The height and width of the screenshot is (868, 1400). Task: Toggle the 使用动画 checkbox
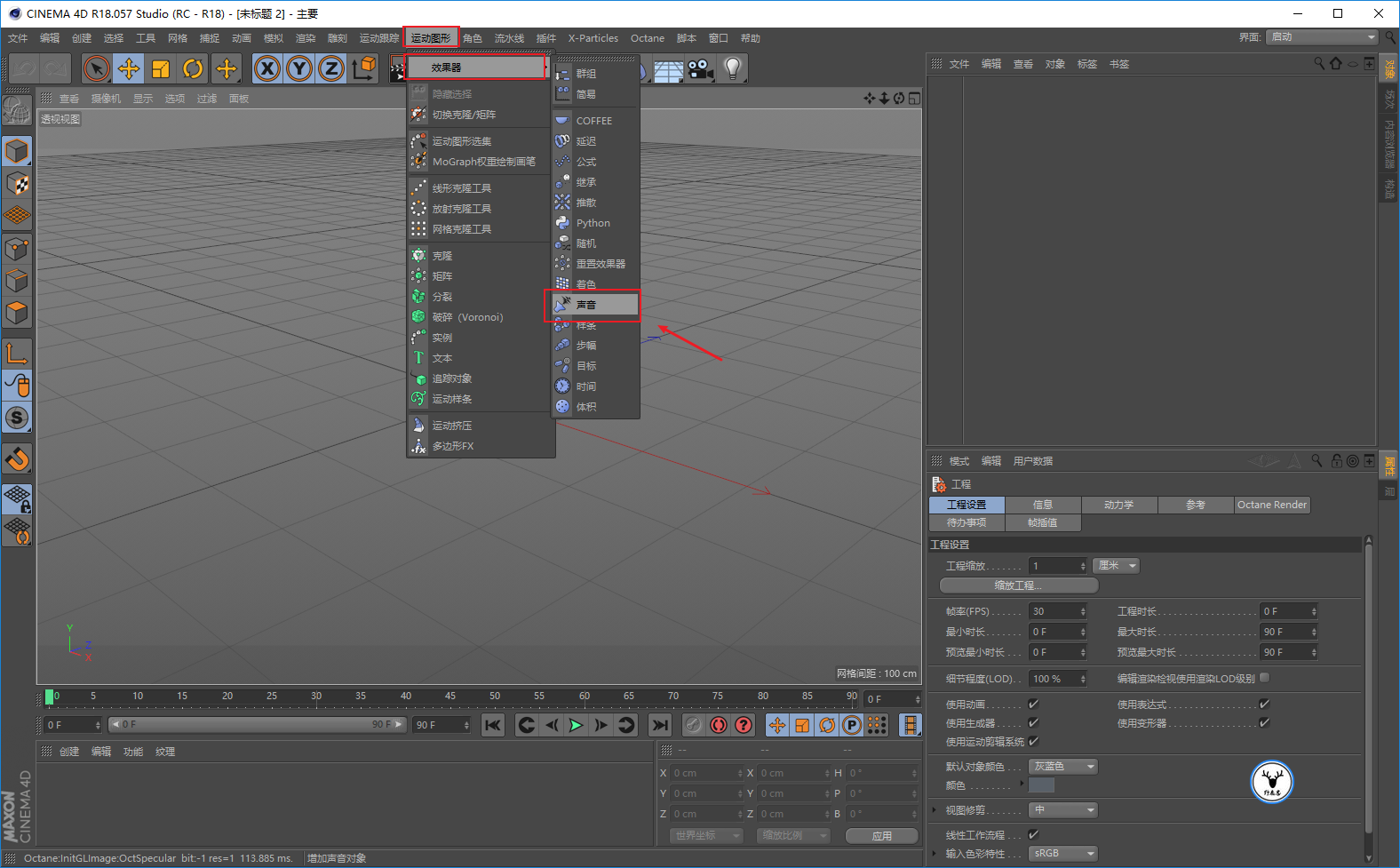(1033, 704)
